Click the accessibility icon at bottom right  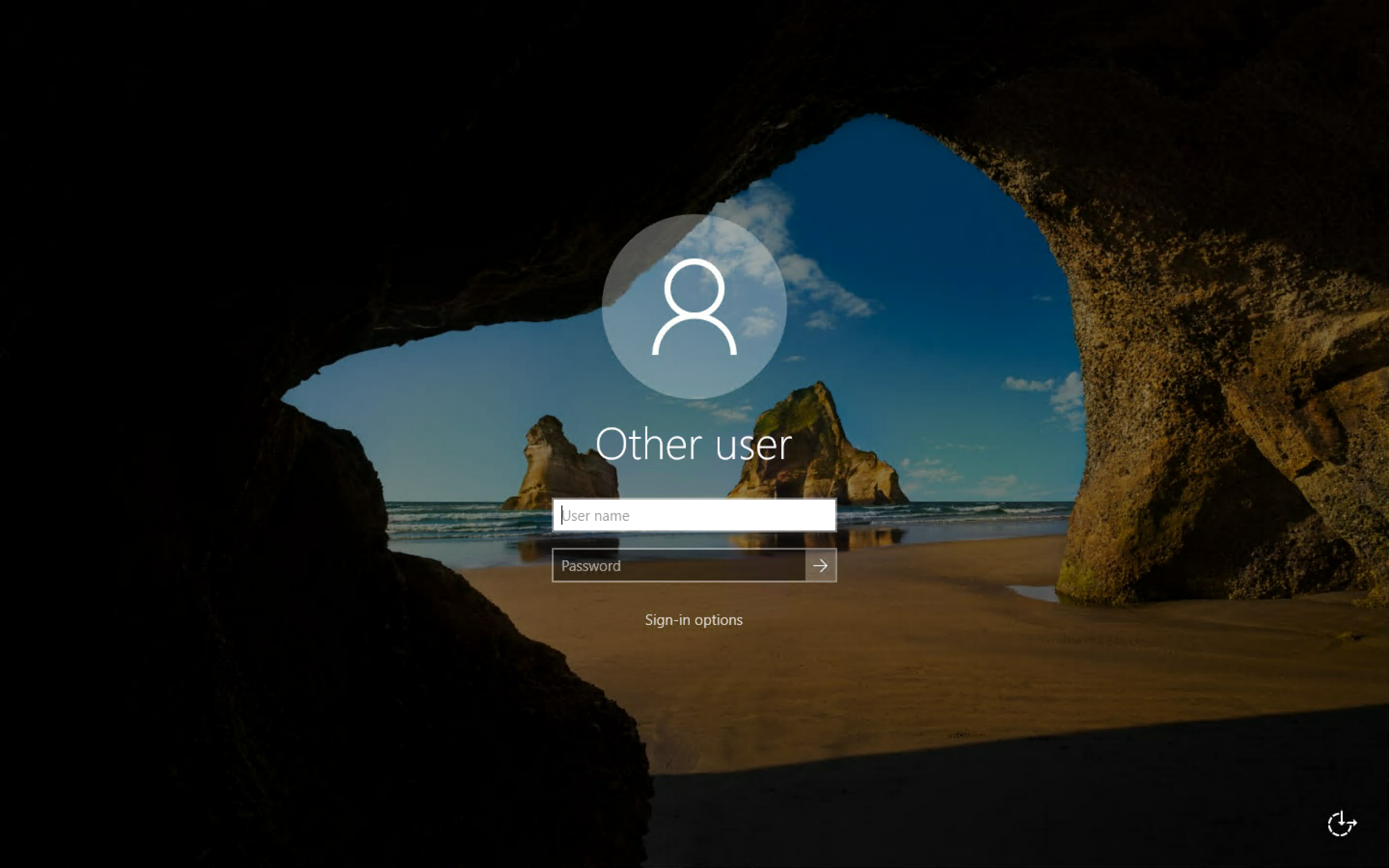(x=1341, y=824)
